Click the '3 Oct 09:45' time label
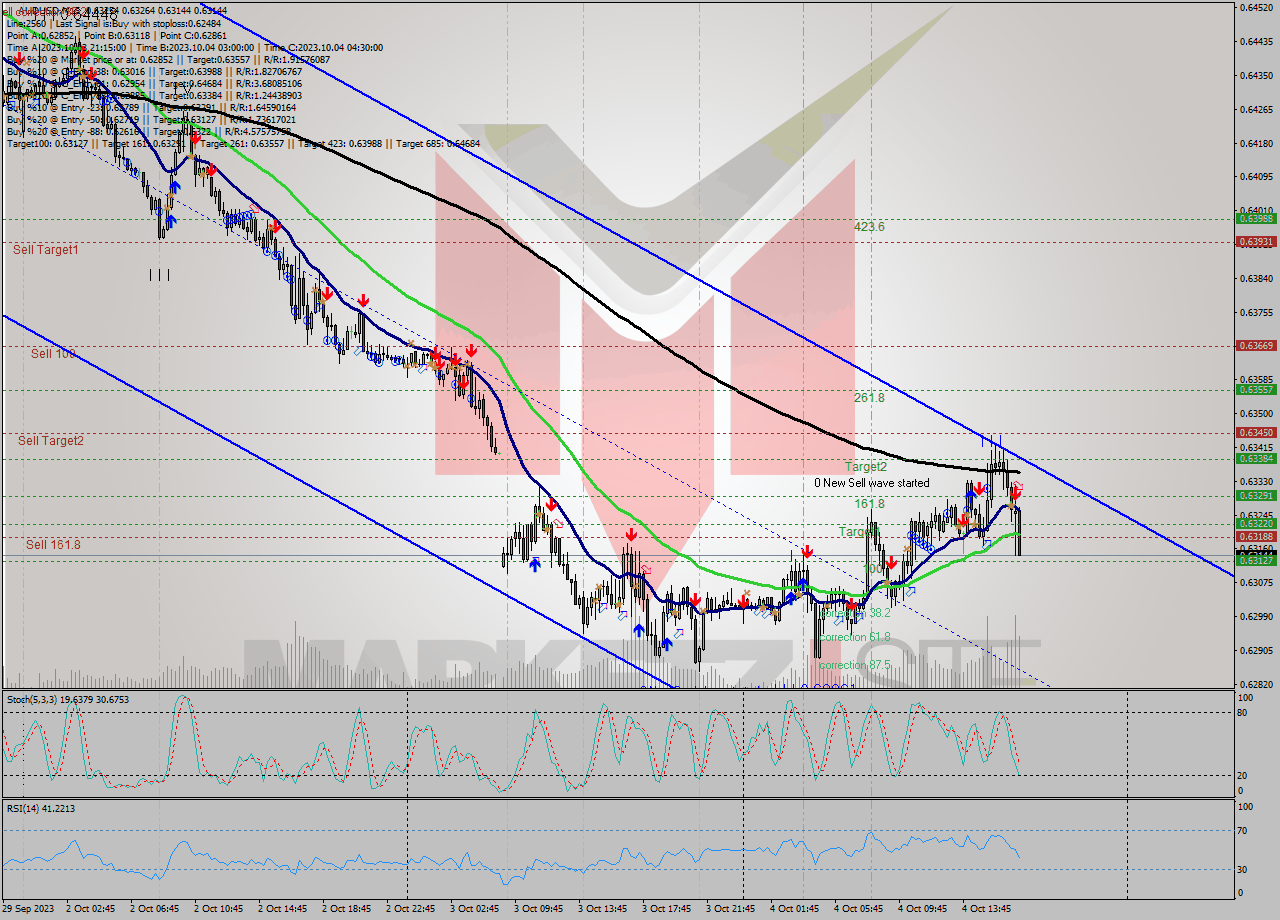This screenshot has width=1280, height=920. pos(538,909)
